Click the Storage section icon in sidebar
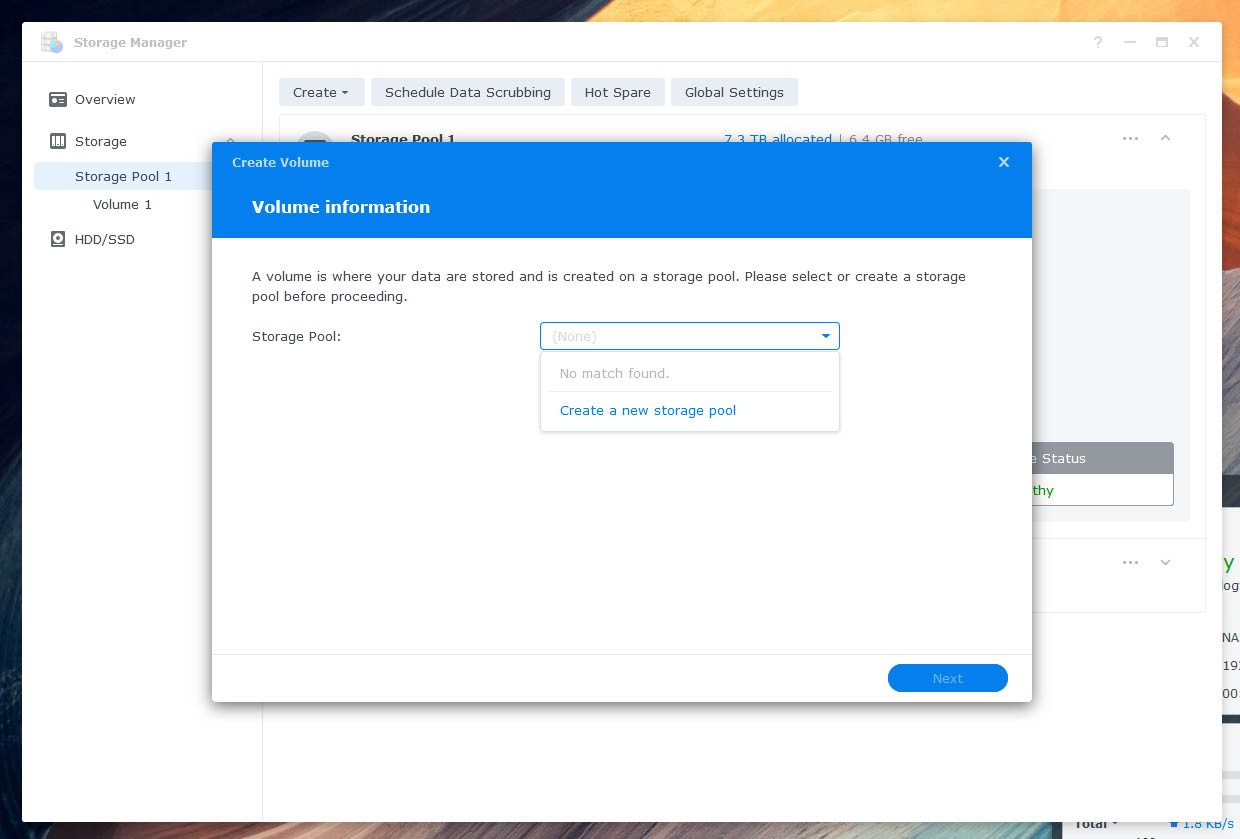Viewport: 1240px width, 839px height. click(x=57, y=141)
